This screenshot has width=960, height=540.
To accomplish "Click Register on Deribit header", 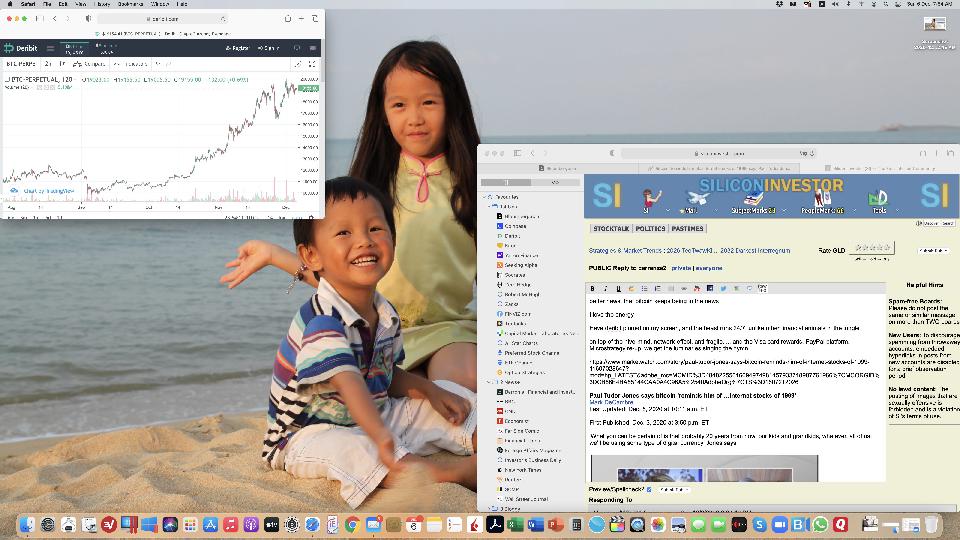I will (238, 48).
